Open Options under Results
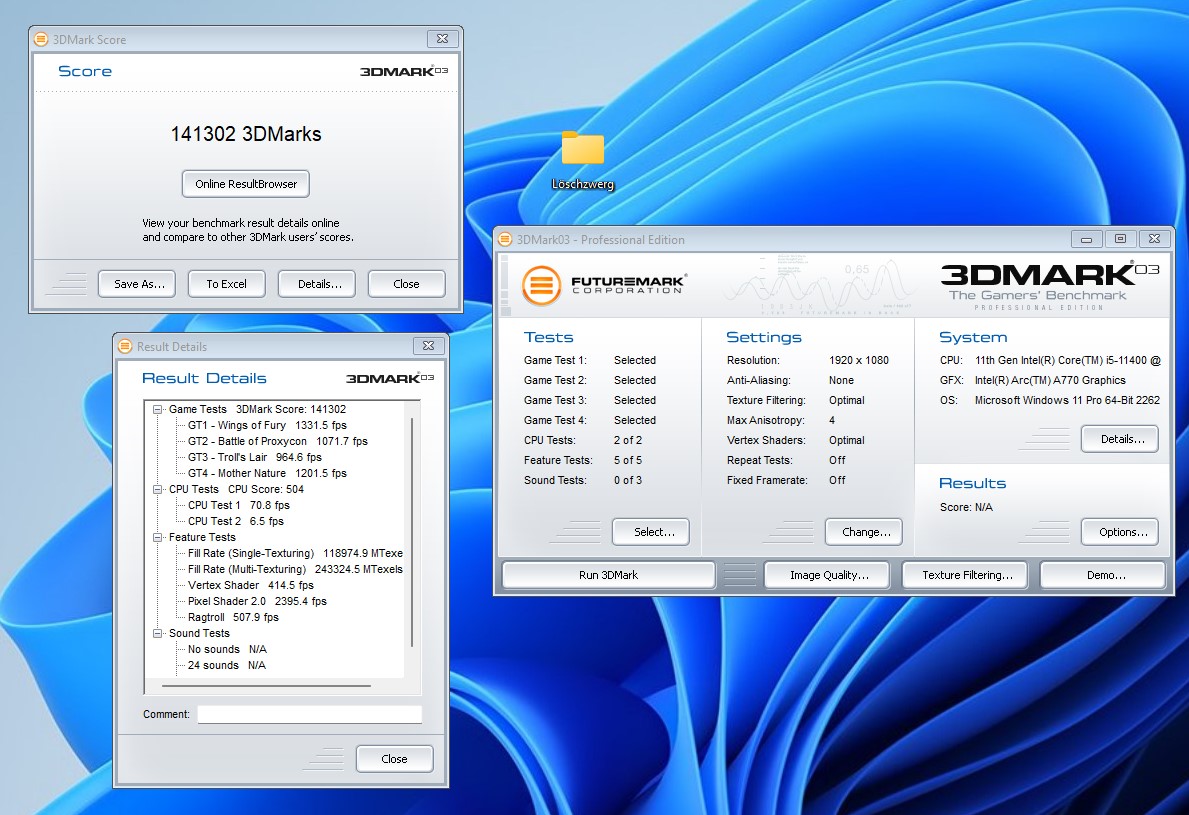Viewport: 1189px width, 815px height. tap(1120, 532)
